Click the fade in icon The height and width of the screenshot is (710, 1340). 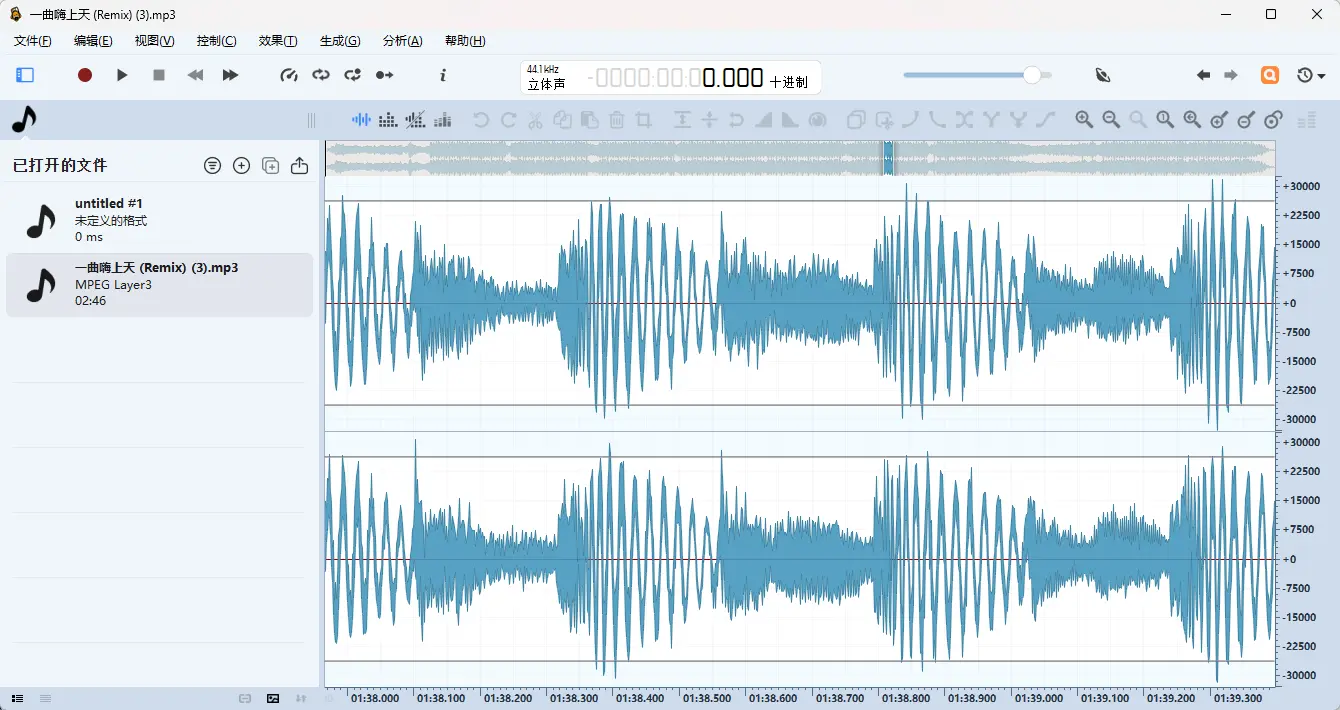763,120
